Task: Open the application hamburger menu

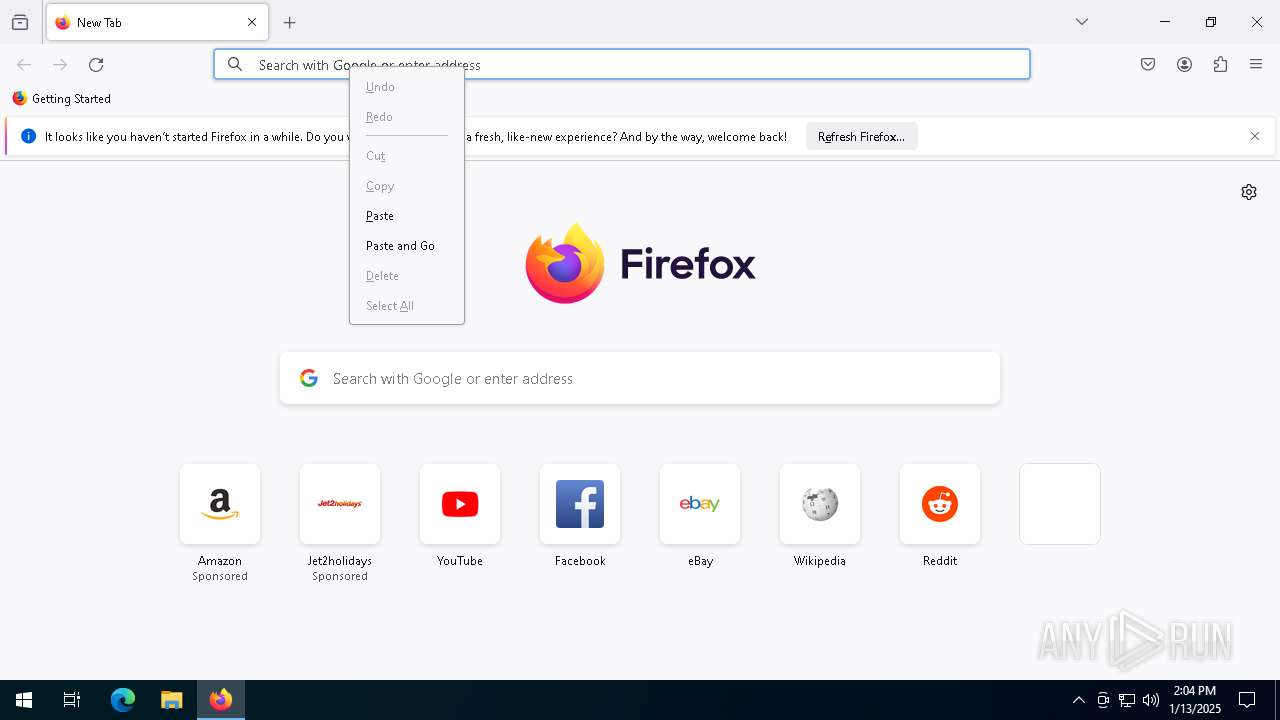Action: 1256,64
